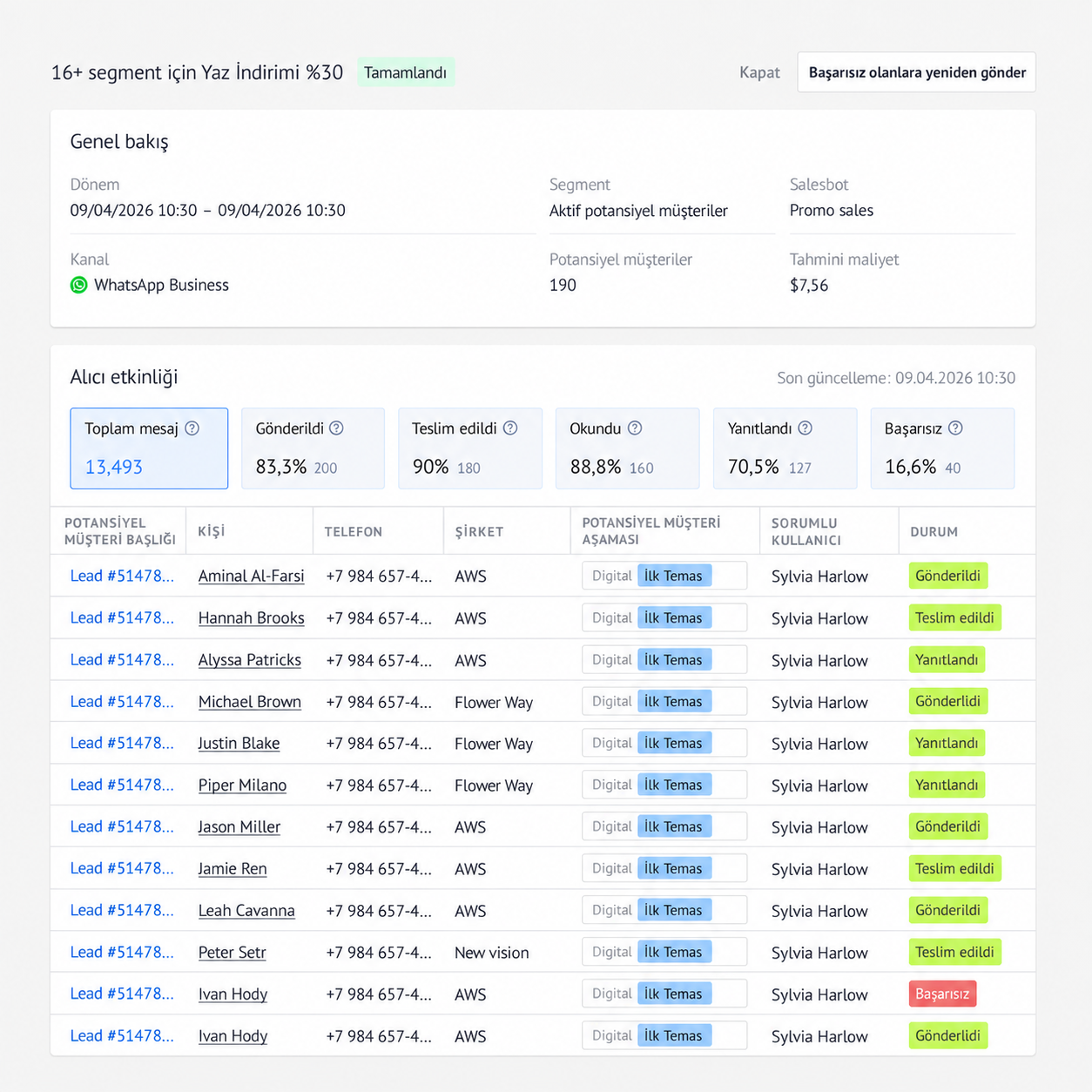Open Alyssa Patricks contact link
This screenshot has height=1092, width=1092.
tap(250, 660)
